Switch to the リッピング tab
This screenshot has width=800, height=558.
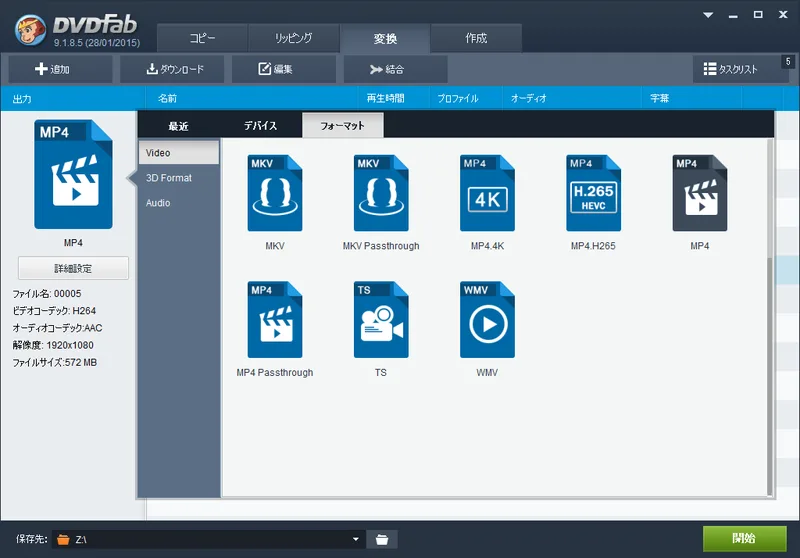tap(294, 38)
